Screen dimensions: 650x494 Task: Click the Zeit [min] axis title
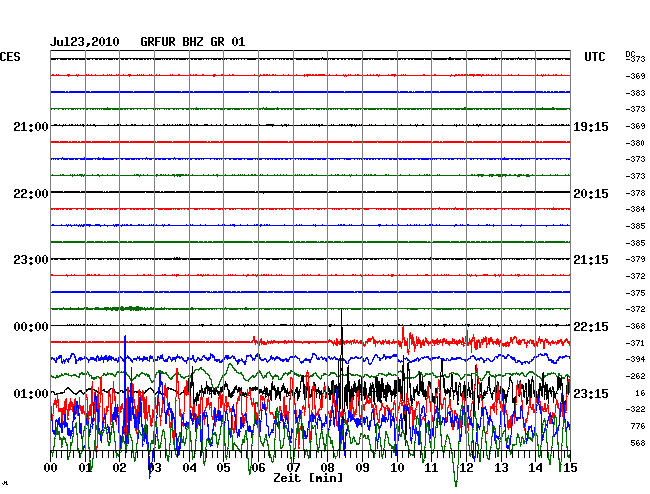point(308,478)
